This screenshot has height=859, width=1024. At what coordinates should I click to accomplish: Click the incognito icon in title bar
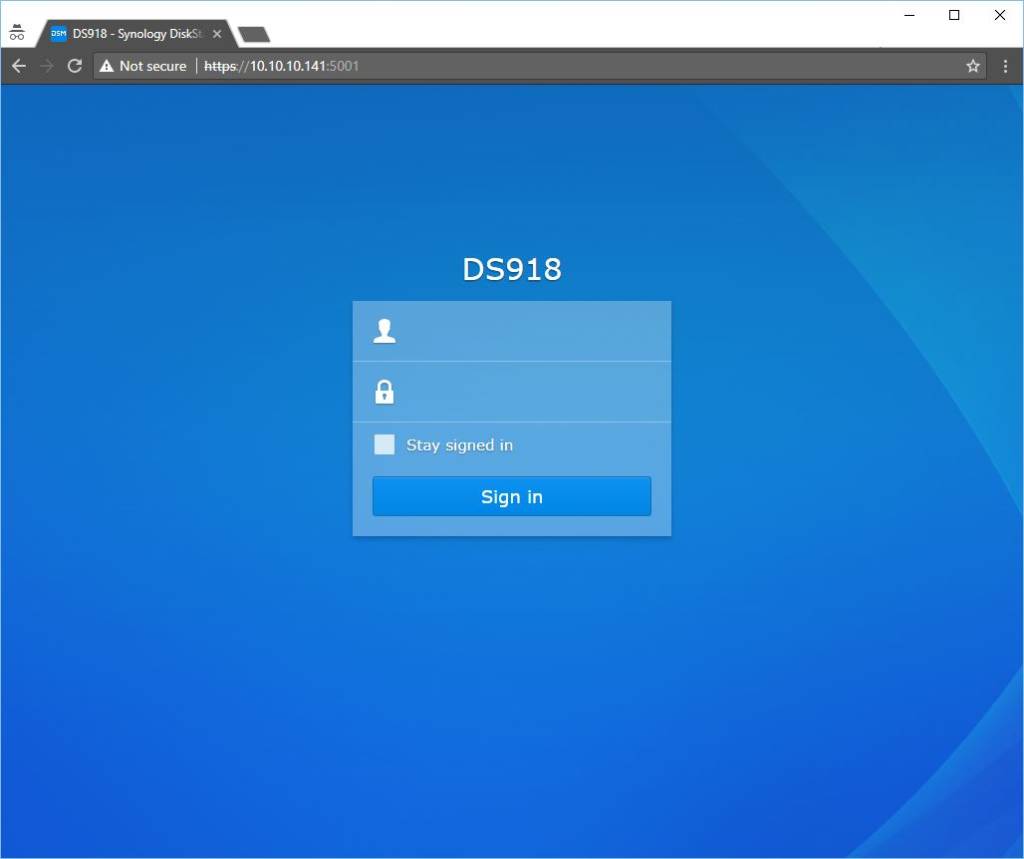17,33
